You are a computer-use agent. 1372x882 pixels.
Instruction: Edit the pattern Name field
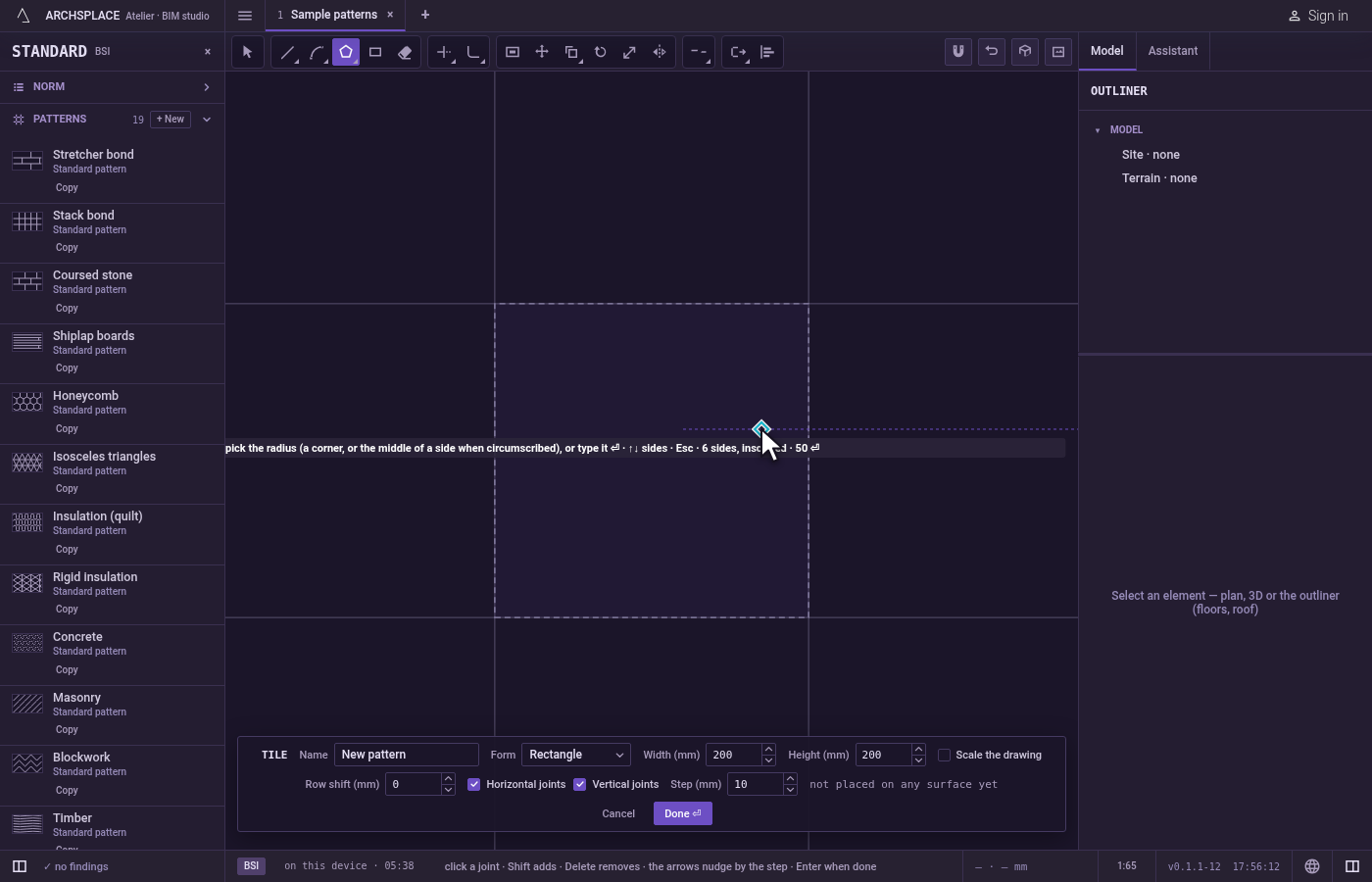(x=407, y=755)
